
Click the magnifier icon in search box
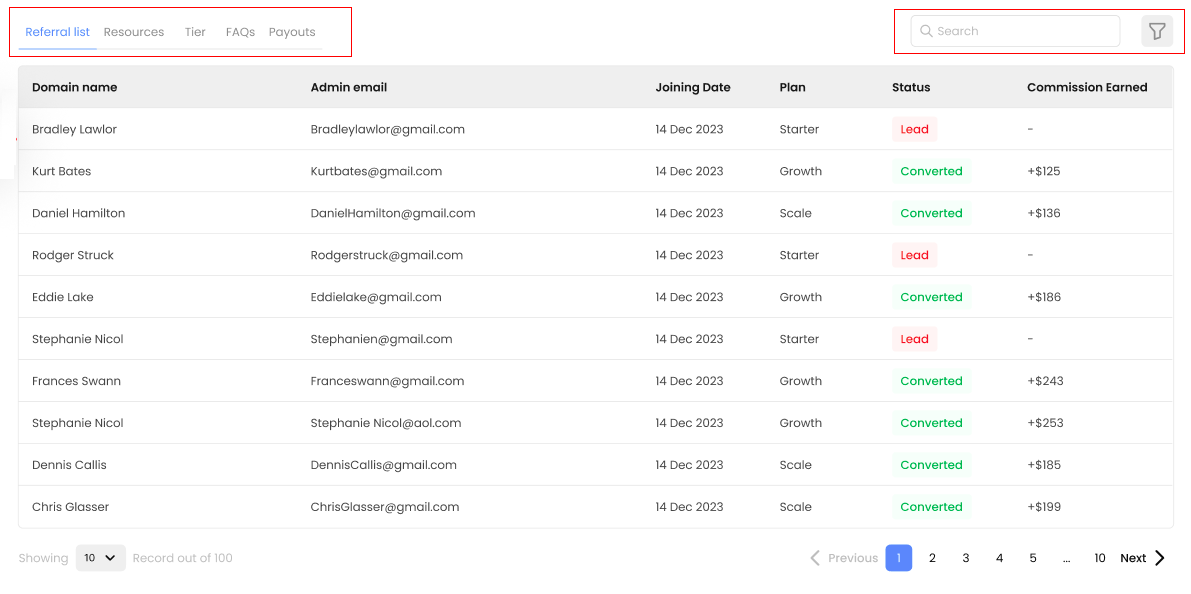(x=926, y=31)
